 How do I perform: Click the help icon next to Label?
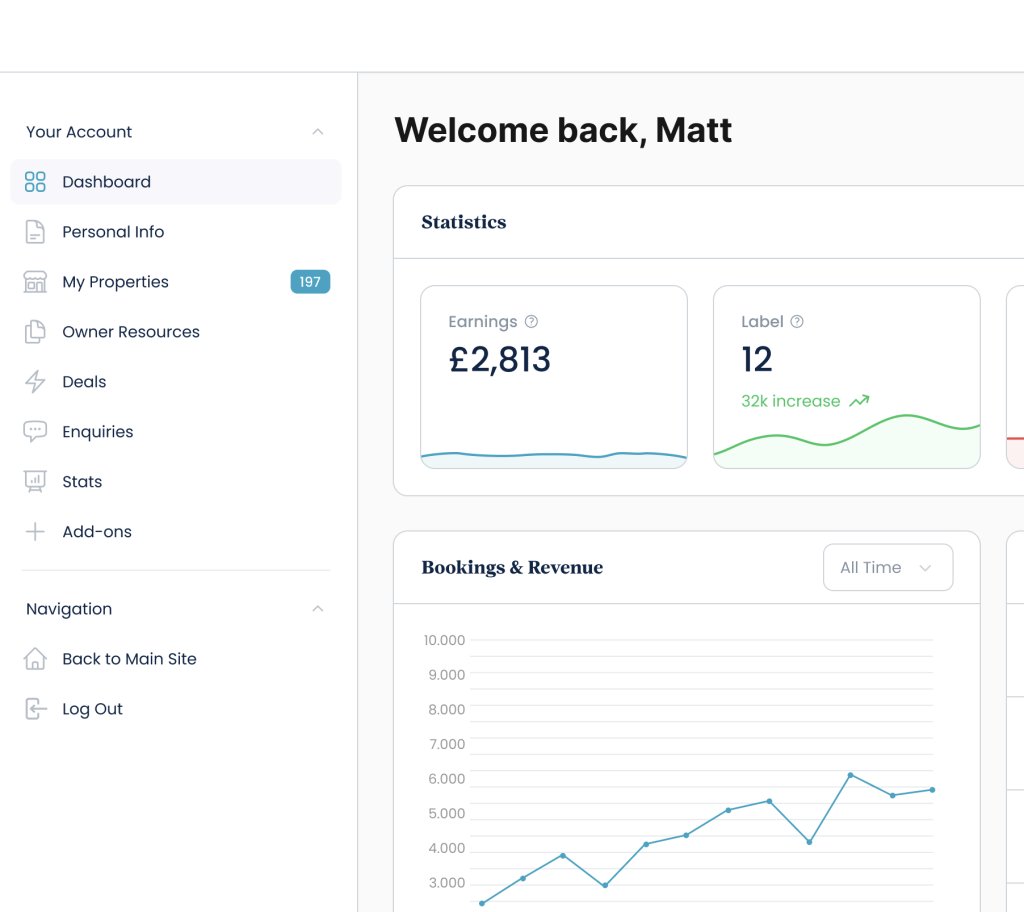(797, 322)
